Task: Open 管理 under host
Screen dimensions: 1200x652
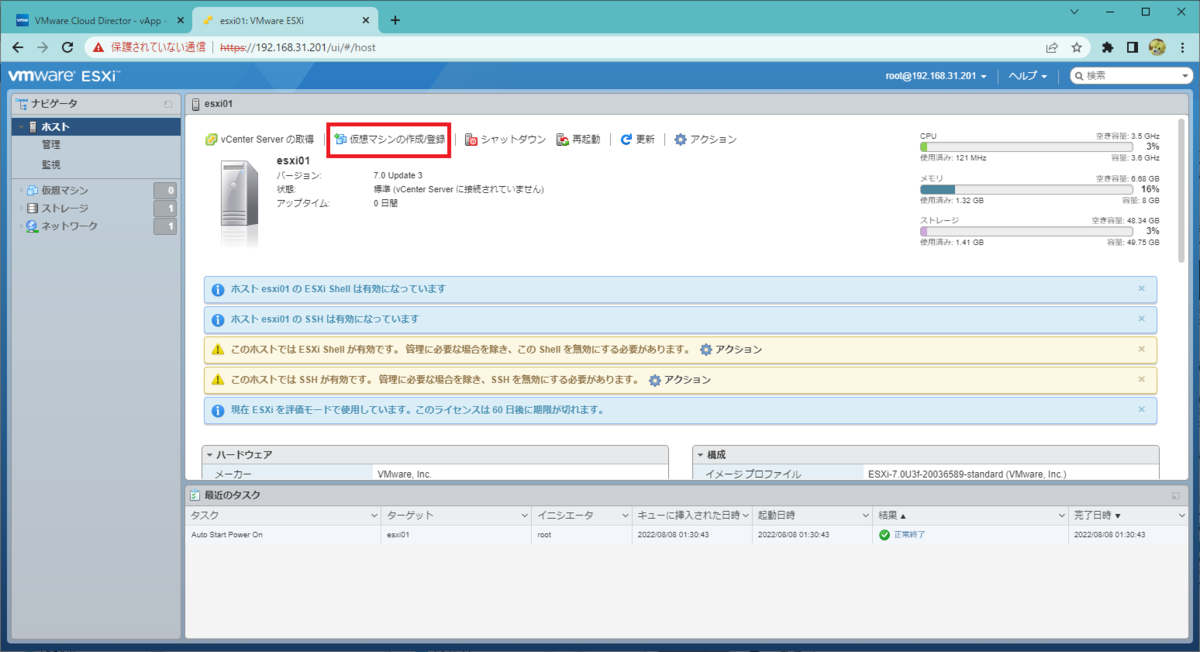Action: pos(51,145)
